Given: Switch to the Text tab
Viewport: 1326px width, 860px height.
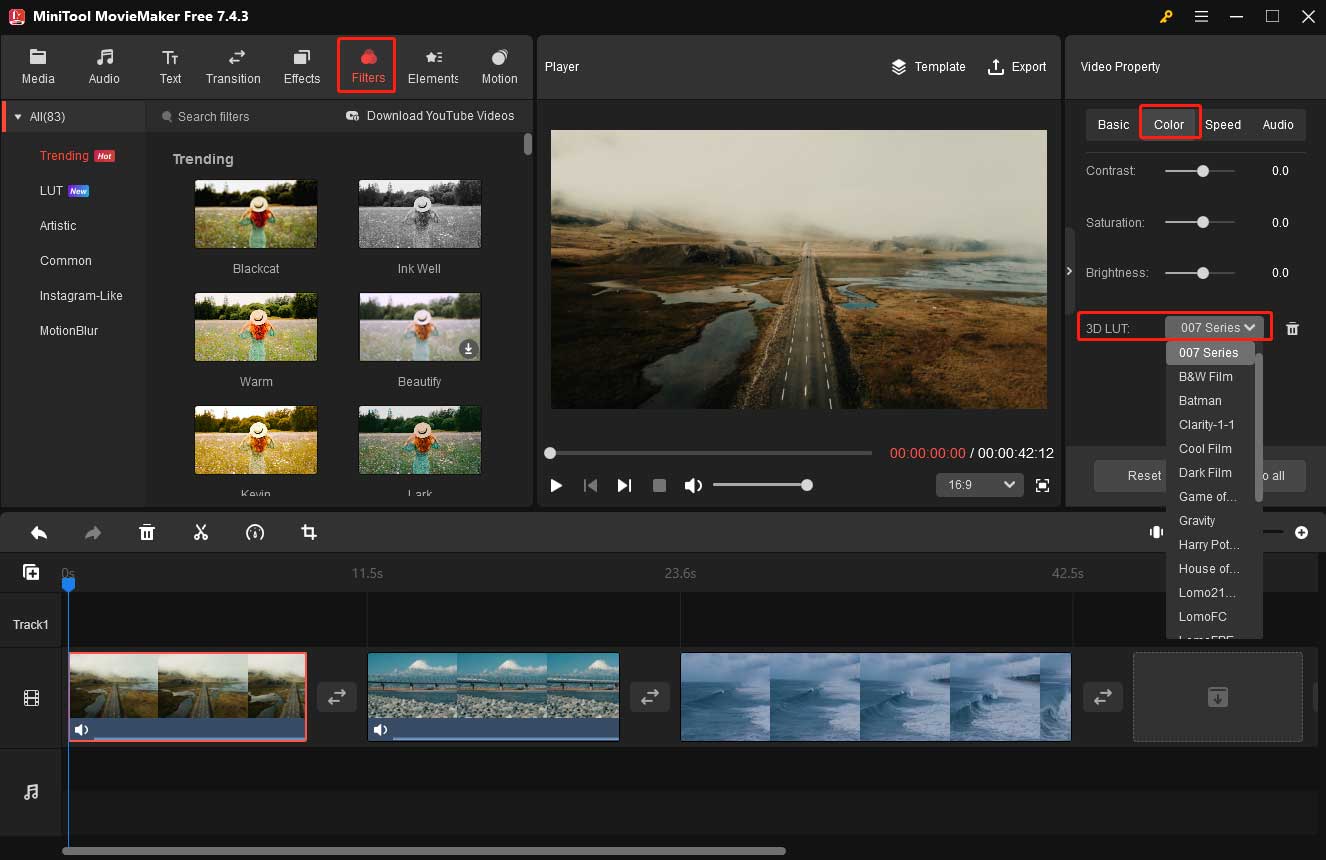Looking at the screenshot, I should (x=171, y=66).
